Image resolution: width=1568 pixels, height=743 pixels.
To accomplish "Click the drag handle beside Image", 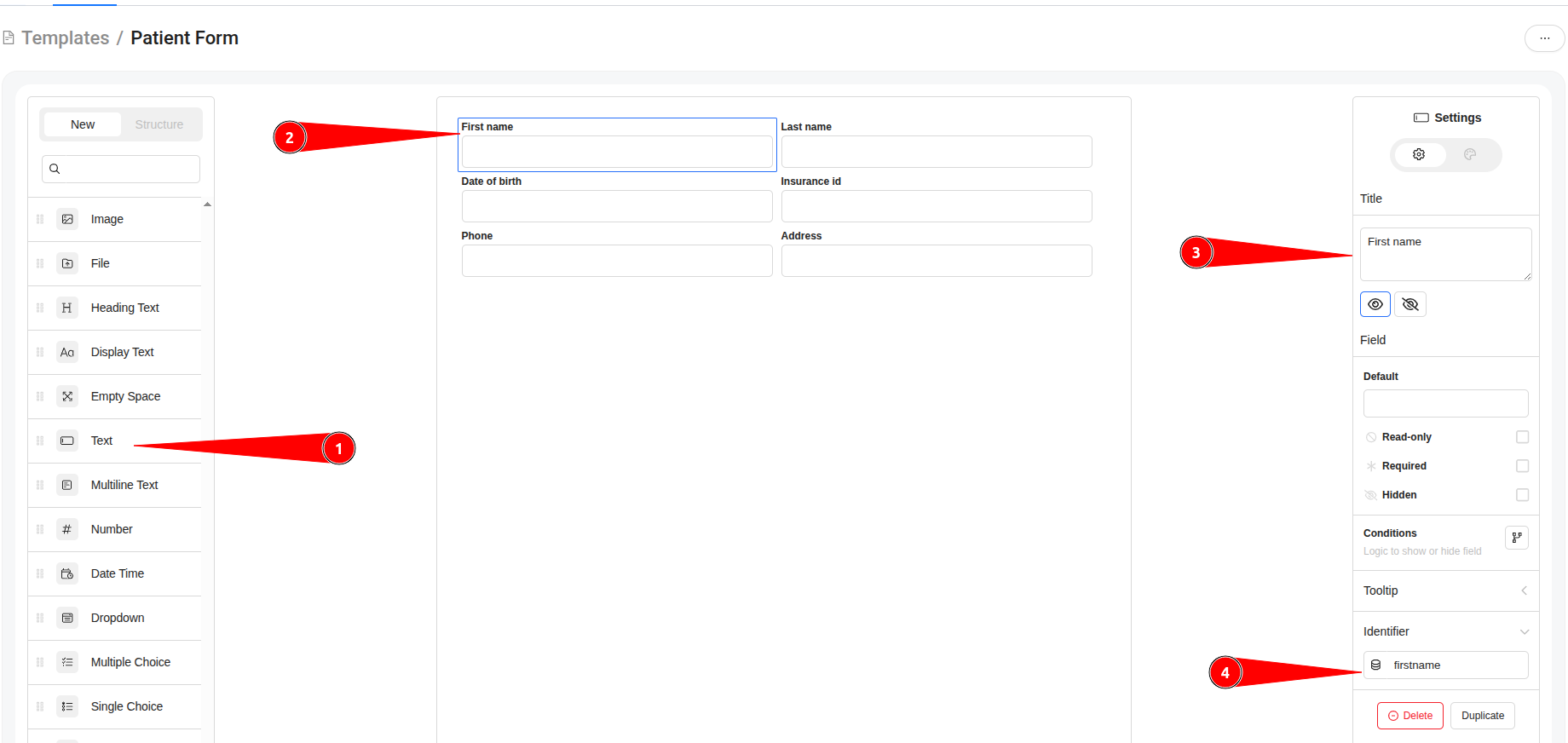I will click(40, 219).
